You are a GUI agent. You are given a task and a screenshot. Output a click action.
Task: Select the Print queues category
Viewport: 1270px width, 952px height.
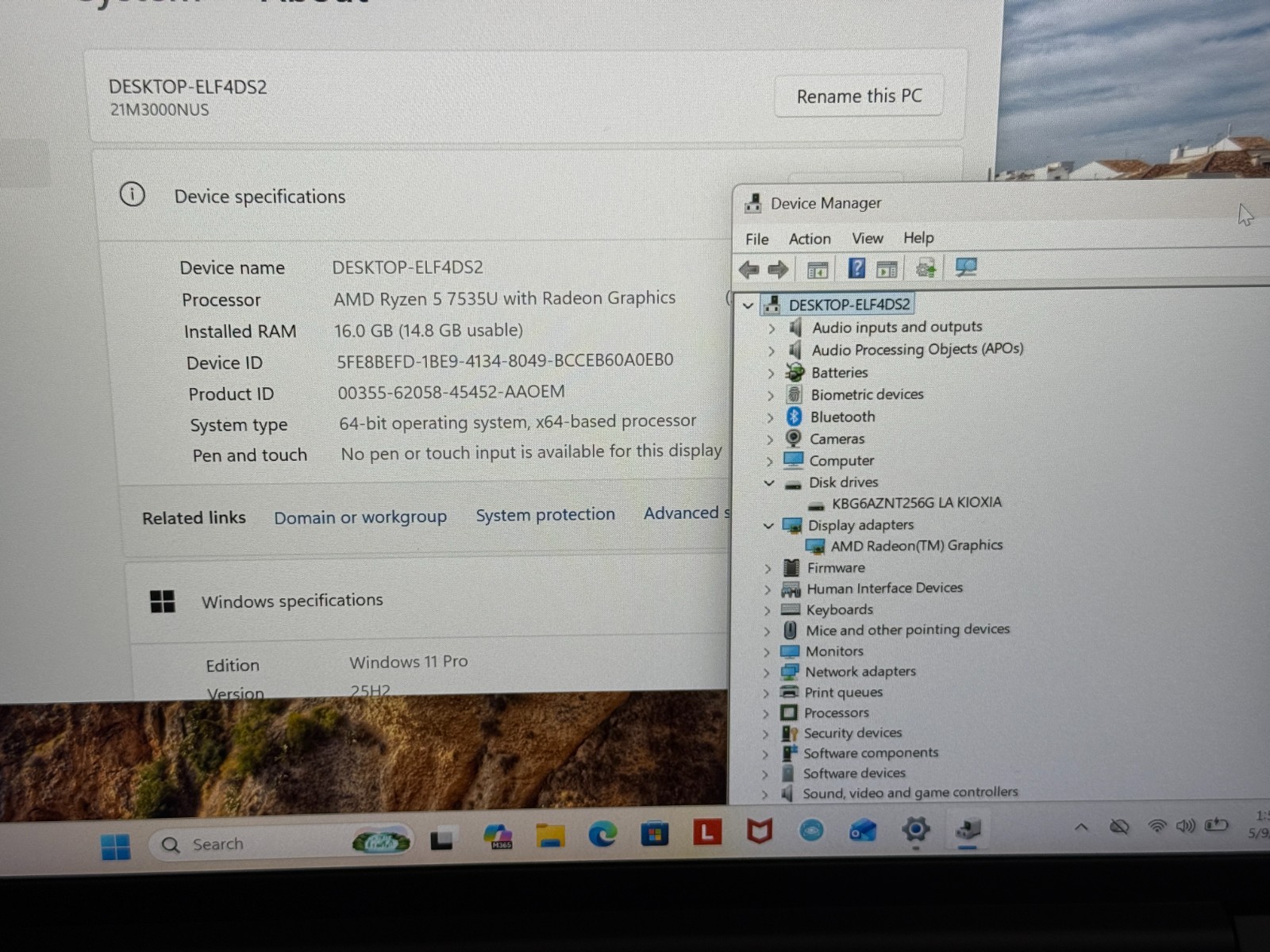coord(843,693)
